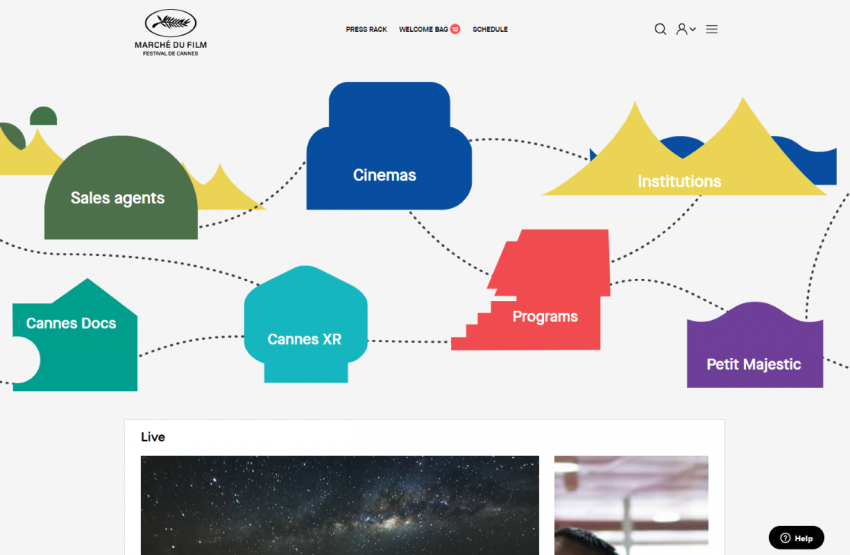
Task: Open the search magnifier icon
Action: [x=660, y=29]
